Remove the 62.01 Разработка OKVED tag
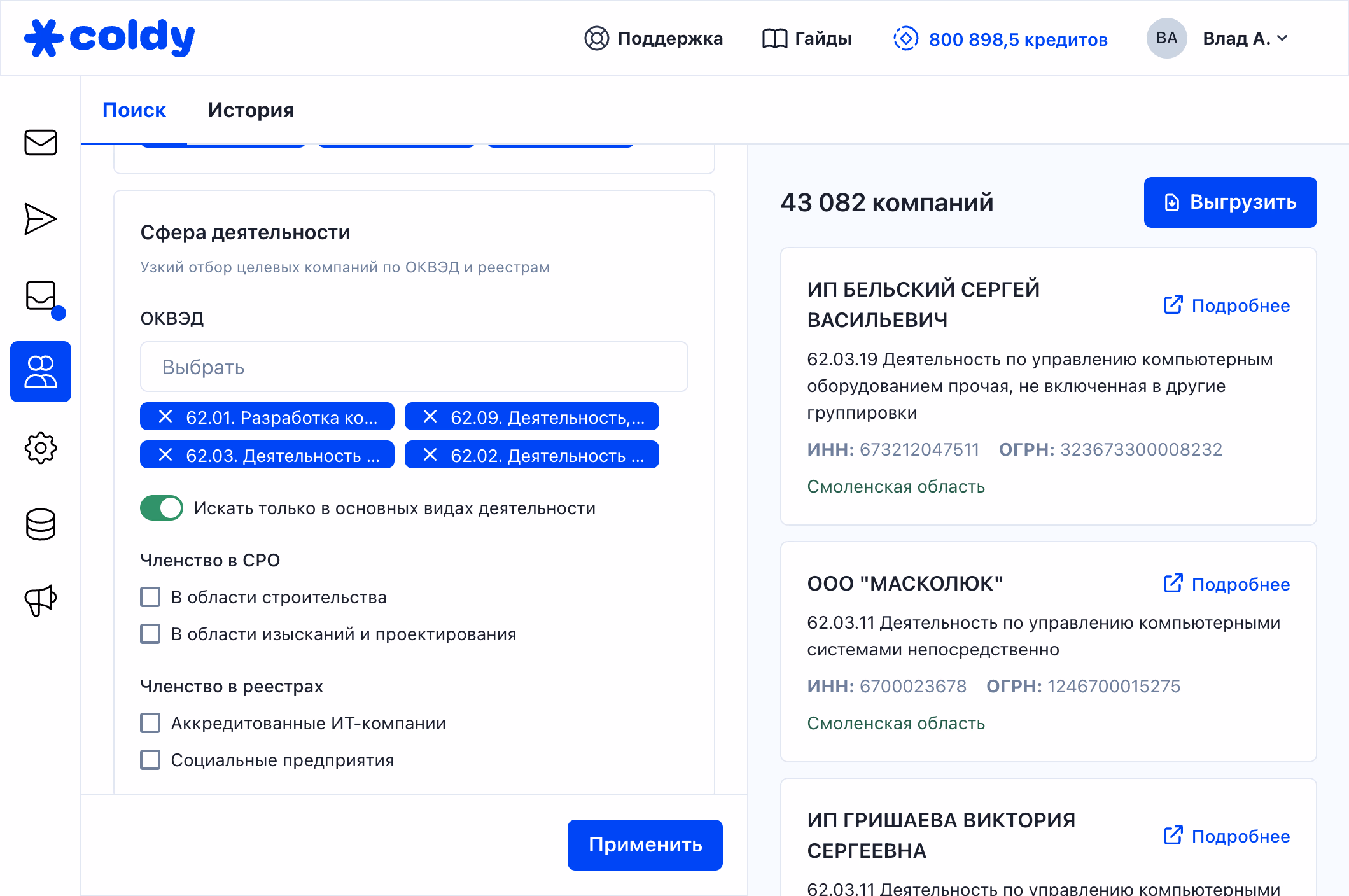The height and width of the screenshot is (896, 1349). tap(165, 417)
